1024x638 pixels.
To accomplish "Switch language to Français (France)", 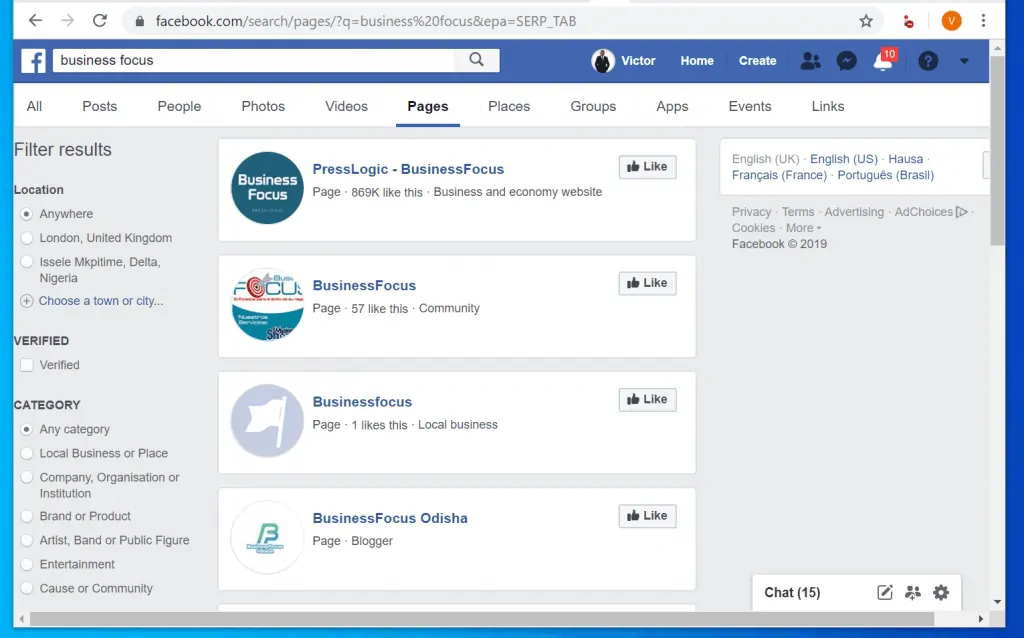I will click(779, 174).
